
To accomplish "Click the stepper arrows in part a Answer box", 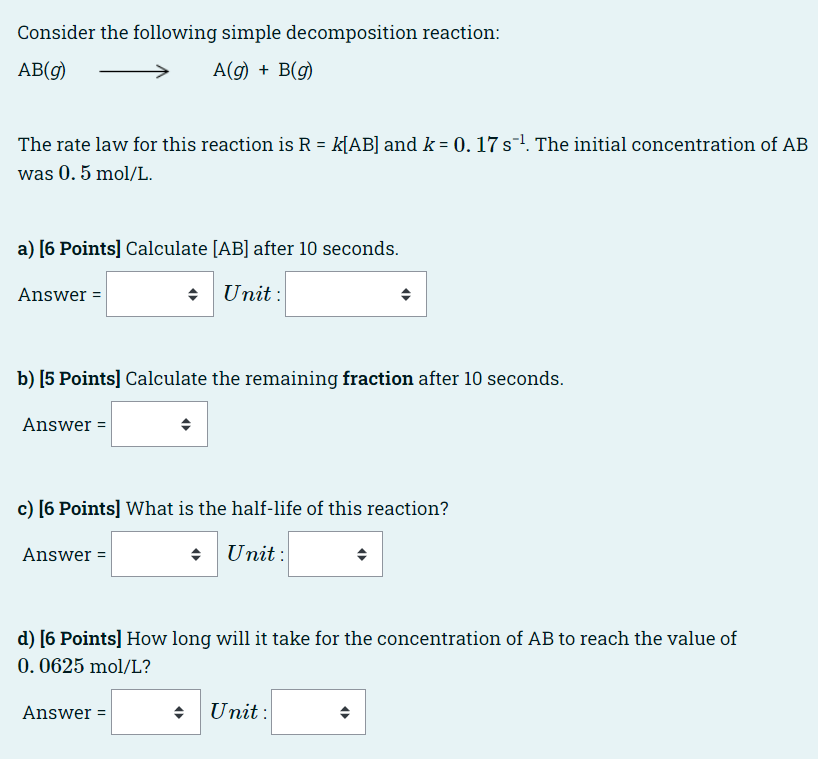I will pyautogui.click(x=193, y=294).
